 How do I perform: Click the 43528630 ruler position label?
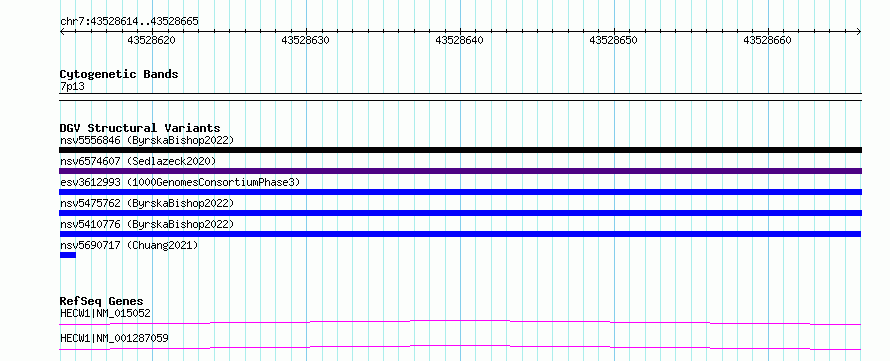(x=305, y=40)
